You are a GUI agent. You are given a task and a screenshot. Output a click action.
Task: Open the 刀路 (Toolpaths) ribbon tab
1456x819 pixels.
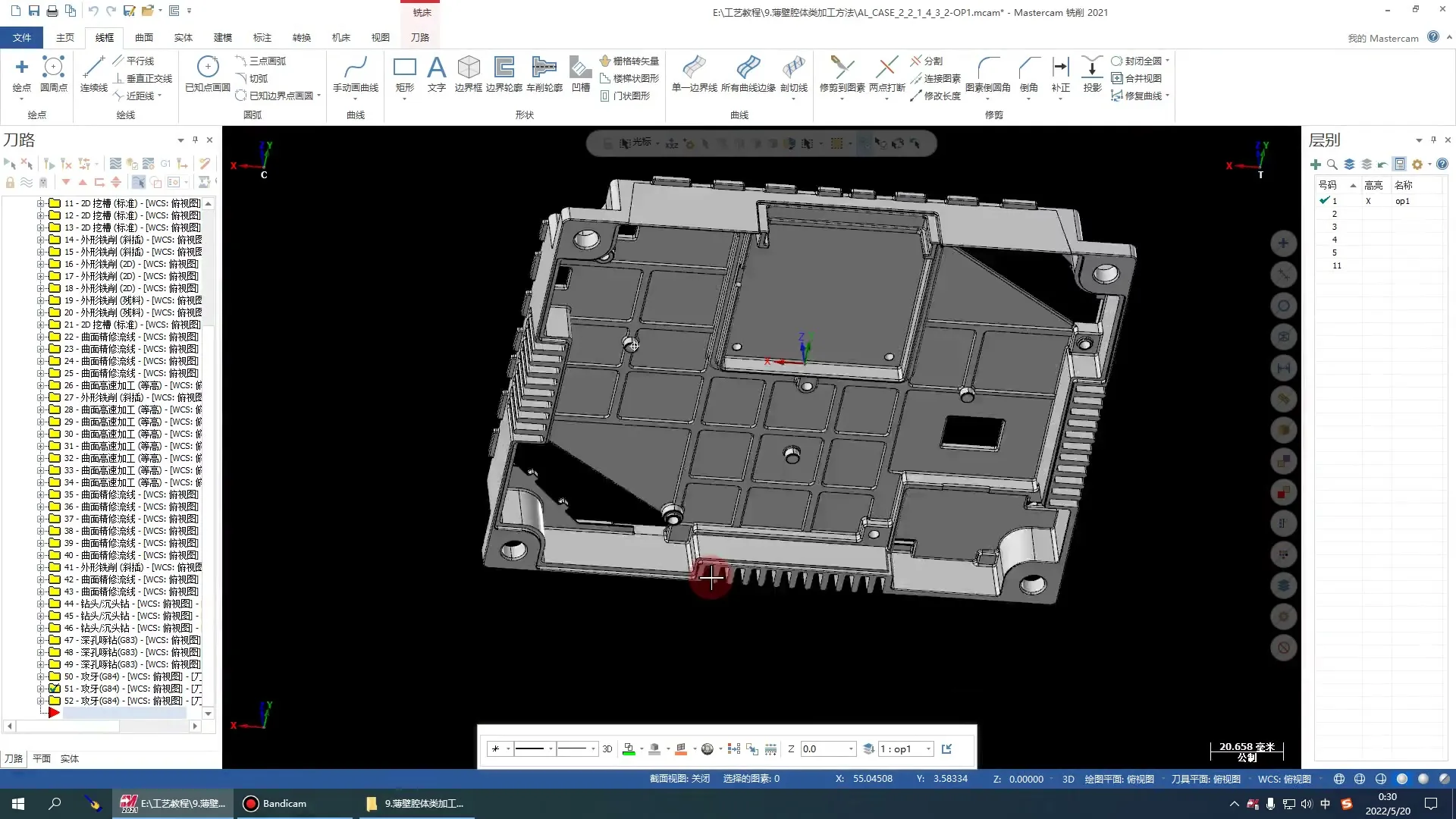[x=419, y=37]
